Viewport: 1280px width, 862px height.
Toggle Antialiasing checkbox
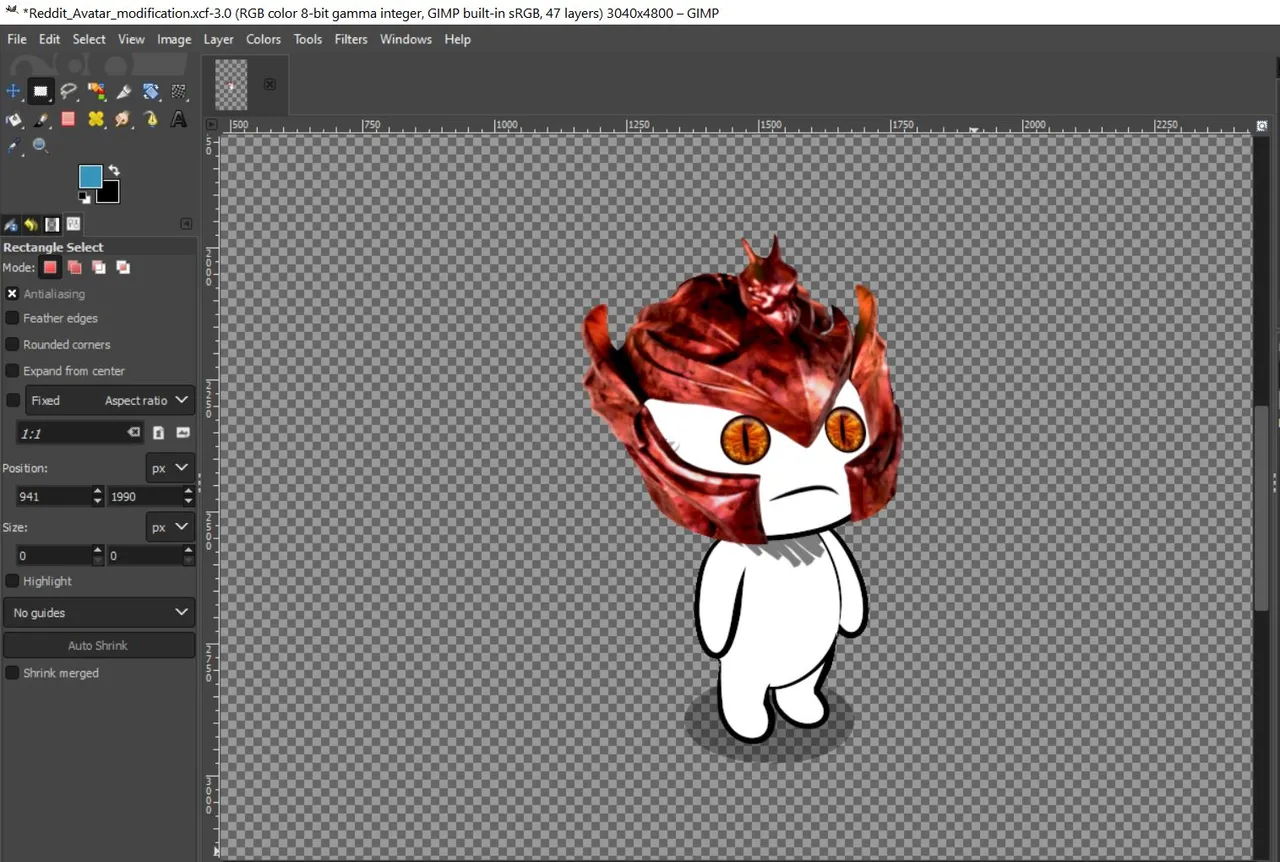tap(12, 294)
